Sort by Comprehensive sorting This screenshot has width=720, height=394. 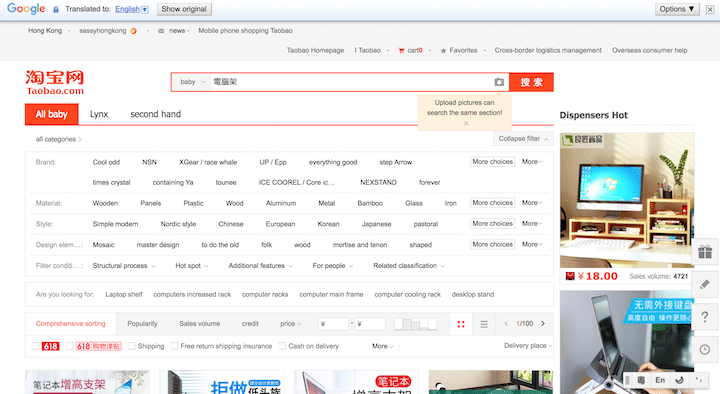71,324
